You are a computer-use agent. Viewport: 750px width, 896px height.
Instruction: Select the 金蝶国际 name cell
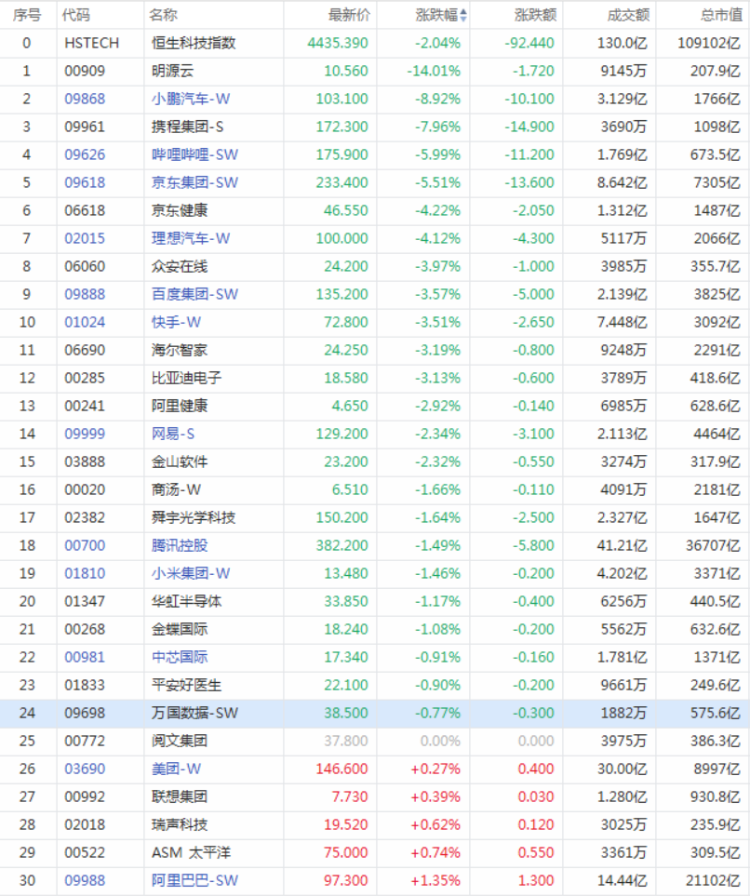pyautogui.click(x=179, y=629)
